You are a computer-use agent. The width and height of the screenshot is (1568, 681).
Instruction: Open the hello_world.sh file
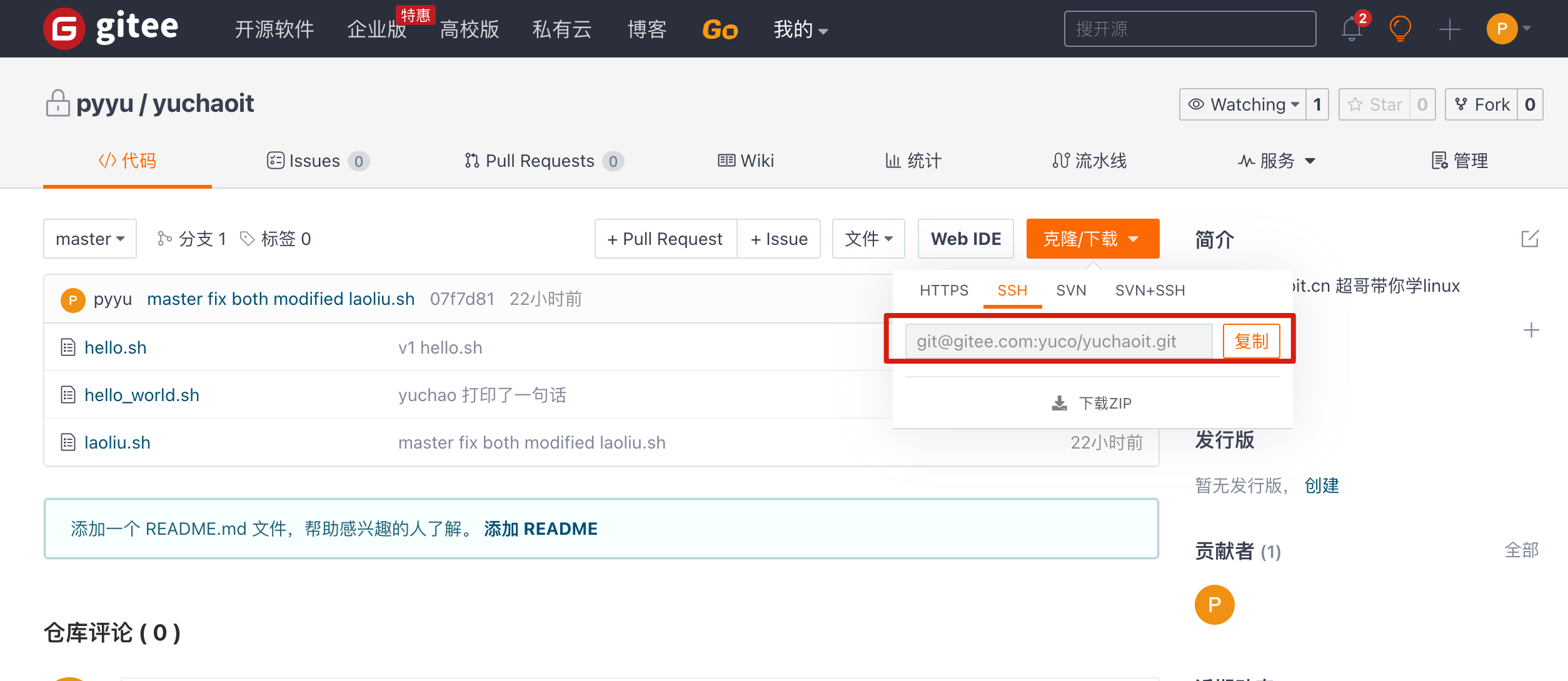[142, 395]
